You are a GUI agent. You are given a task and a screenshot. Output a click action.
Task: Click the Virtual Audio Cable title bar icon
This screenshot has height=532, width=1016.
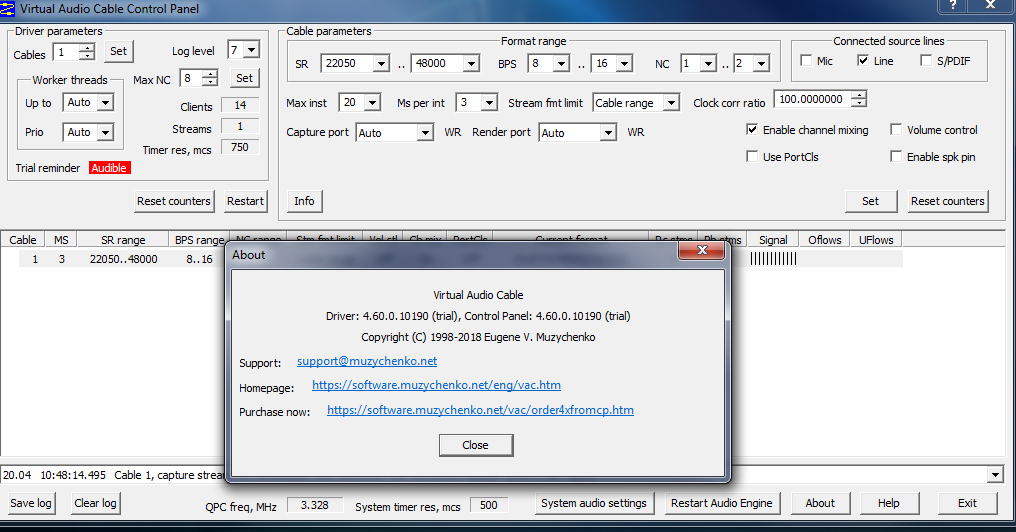pos(8,8)
